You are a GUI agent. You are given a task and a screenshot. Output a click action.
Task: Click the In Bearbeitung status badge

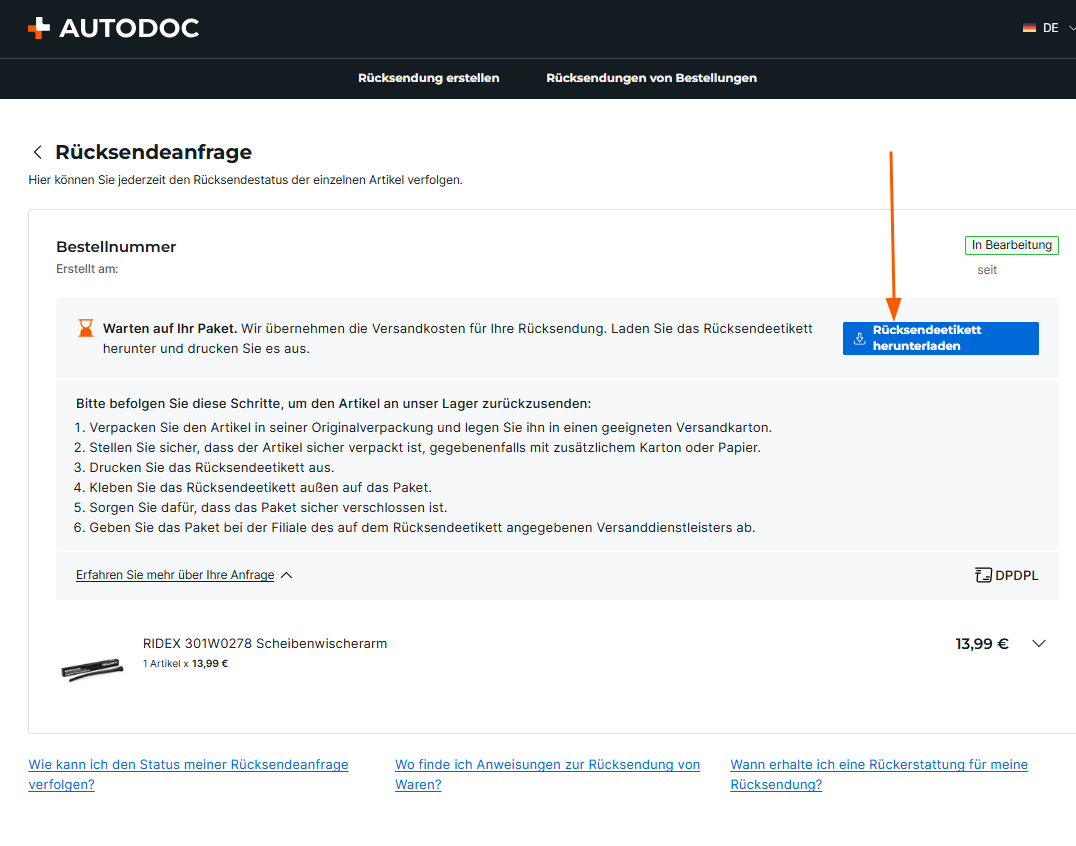click(1011, 245)
